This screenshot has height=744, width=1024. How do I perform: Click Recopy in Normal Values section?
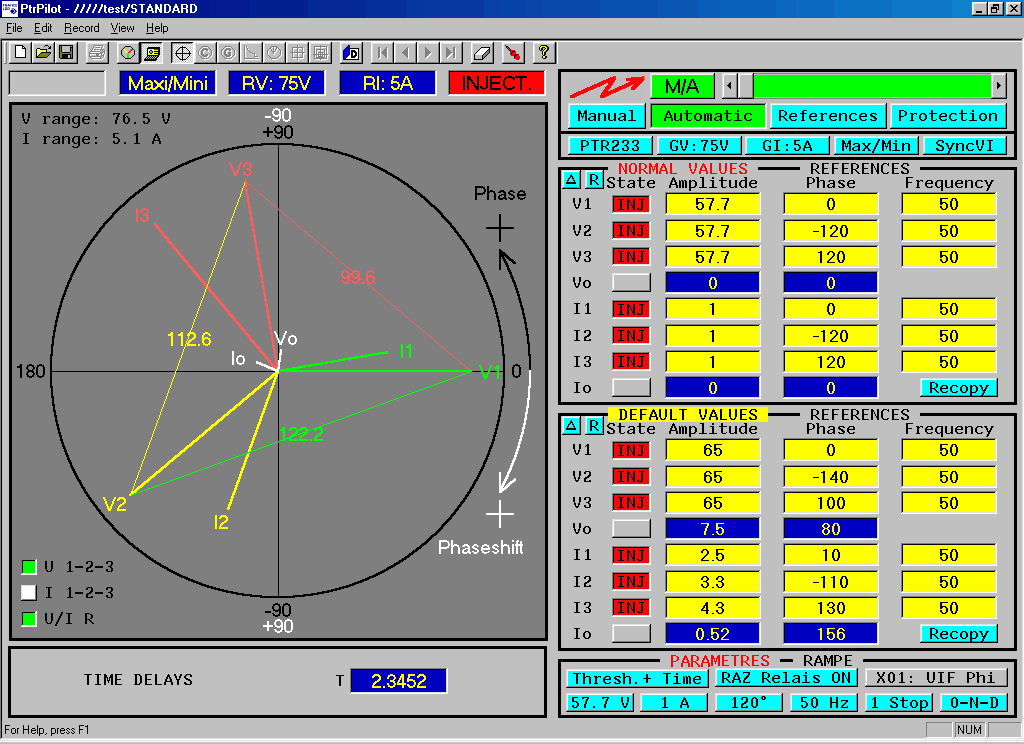pos(959,388)
